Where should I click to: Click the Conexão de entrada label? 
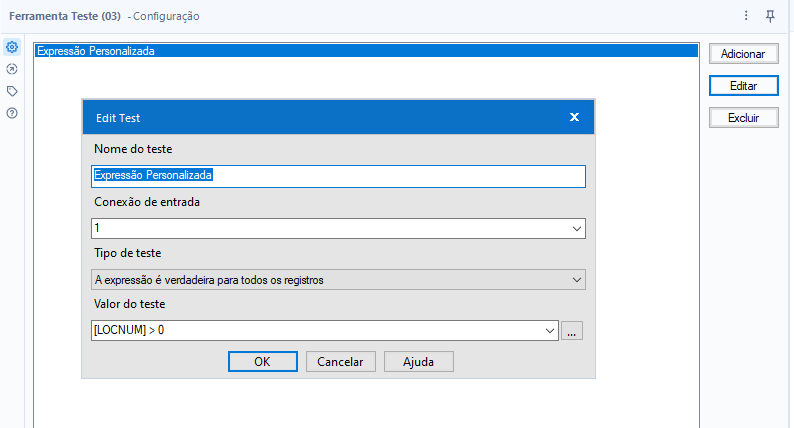[147, 202]
